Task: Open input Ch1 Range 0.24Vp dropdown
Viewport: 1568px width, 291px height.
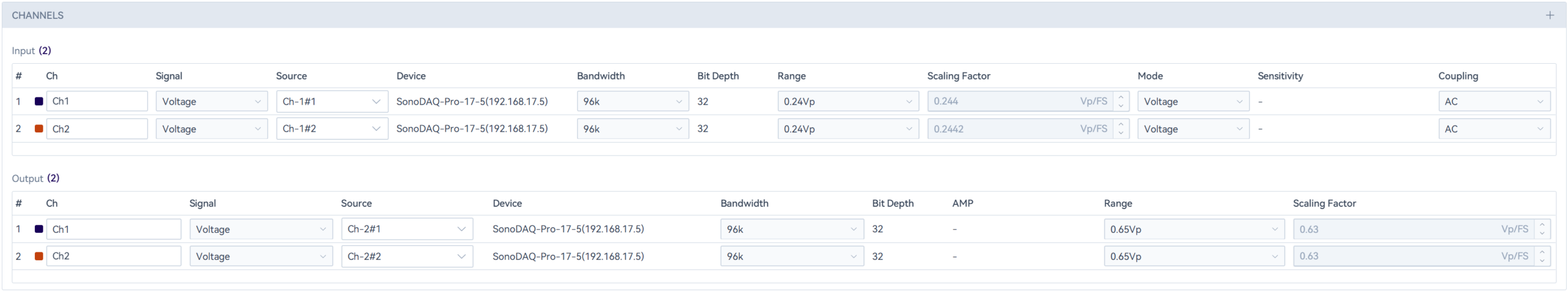Action: (848, 102)
